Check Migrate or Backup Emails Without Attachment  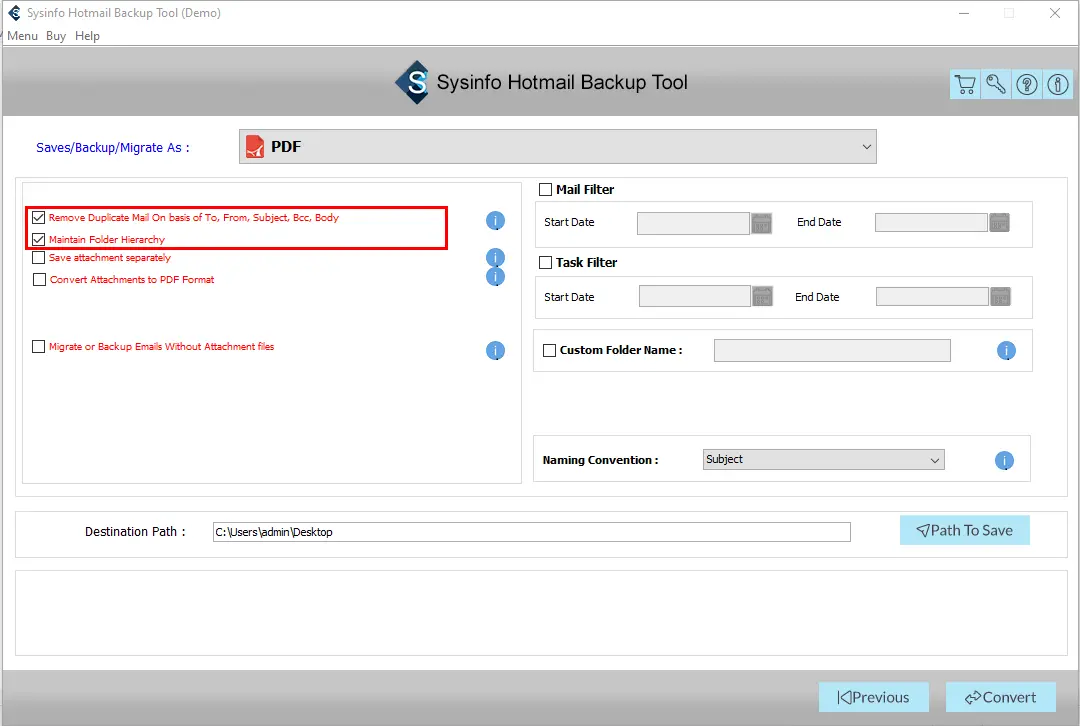pyautogui.click(x=39, y=346)
